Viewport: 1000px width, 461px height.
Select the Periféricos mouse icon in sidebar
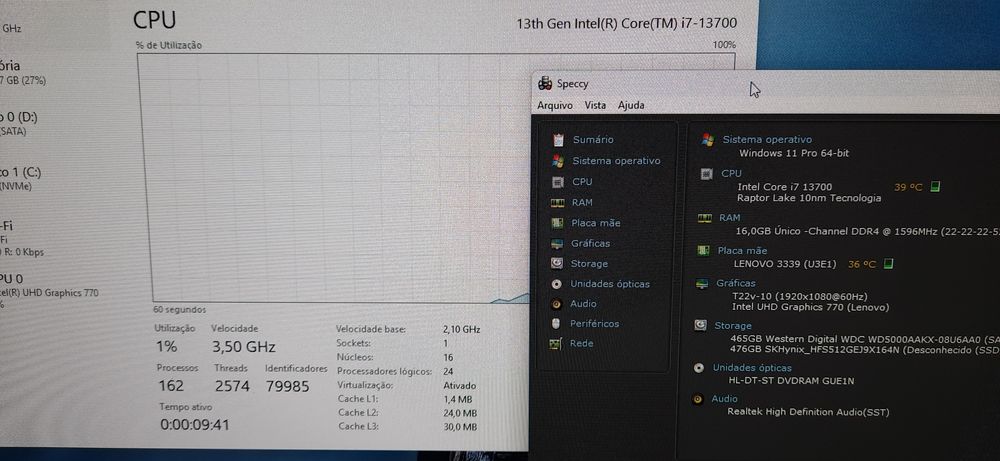(556, 323)
